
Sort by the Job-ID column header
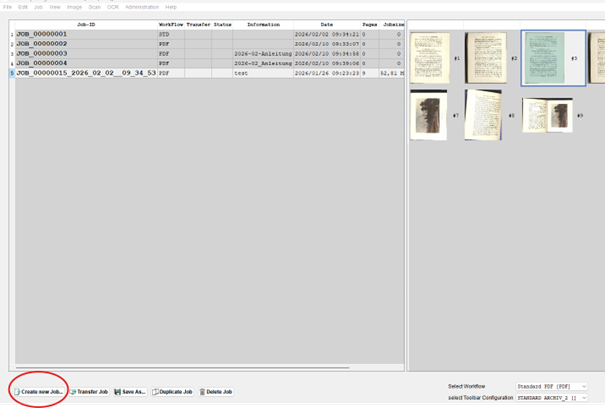pos(85,23)
